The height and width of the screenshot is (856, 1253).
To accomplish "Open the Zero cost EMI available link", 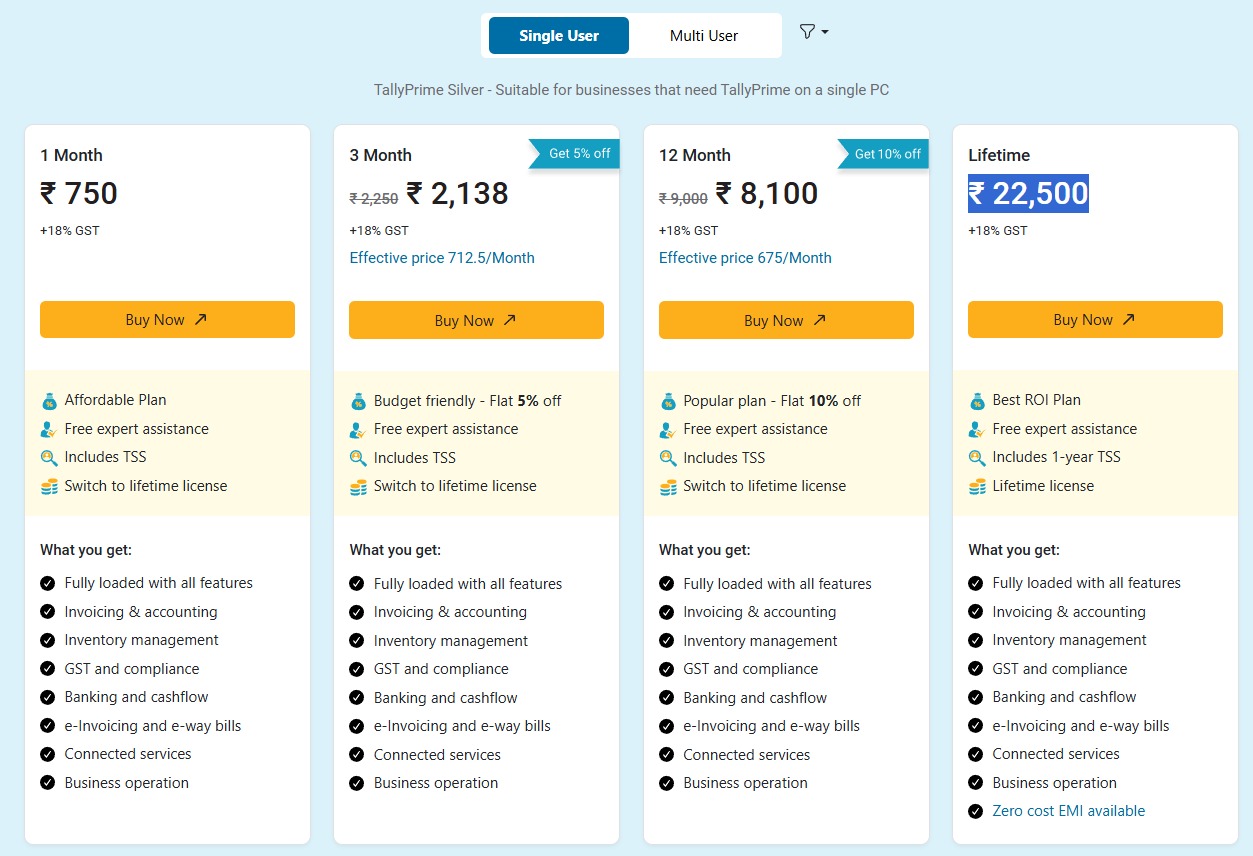I will click(x=1068, y=811).
